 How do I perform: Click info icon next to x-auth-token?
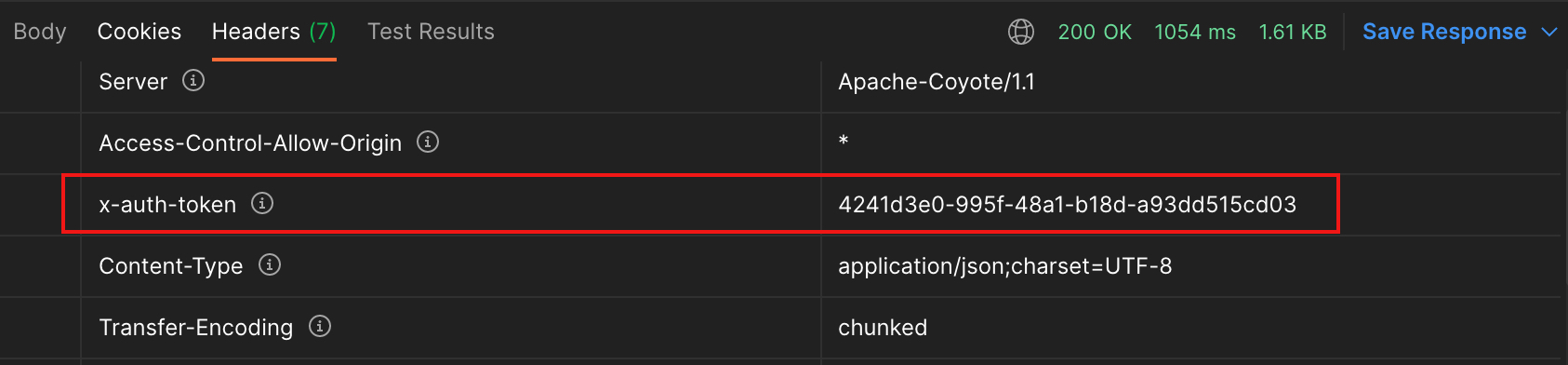pyautogui.click(x=262, y=203)
